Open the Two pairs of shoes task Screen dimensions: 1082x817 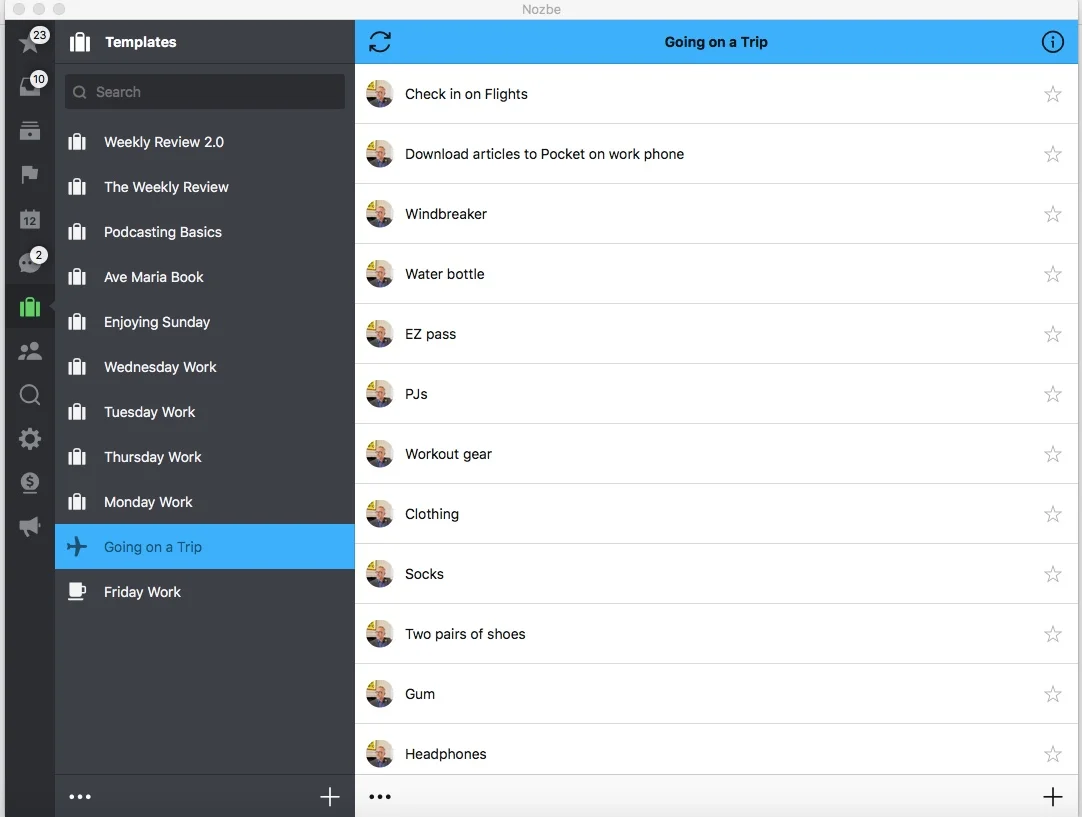tap(716, 634)
